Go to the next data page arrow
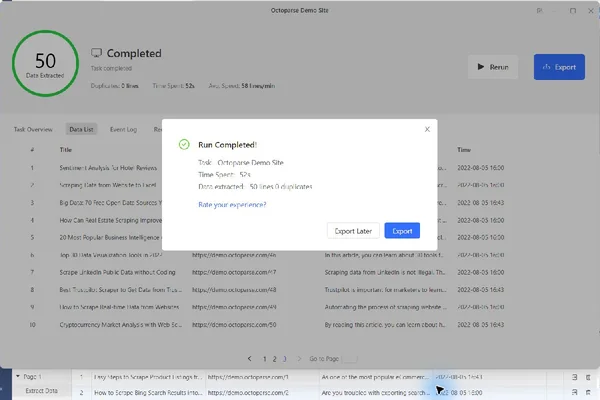 [x=299, y=359]
